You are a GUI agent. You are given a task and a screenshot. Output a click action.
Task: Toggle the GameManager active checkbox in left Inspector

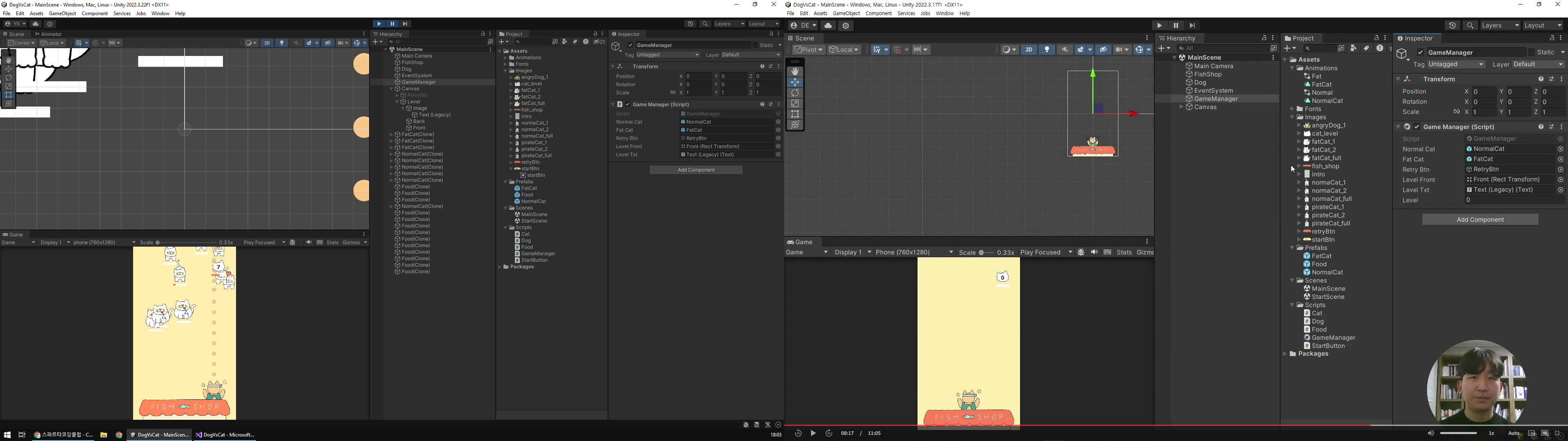[x=631, y=45]
